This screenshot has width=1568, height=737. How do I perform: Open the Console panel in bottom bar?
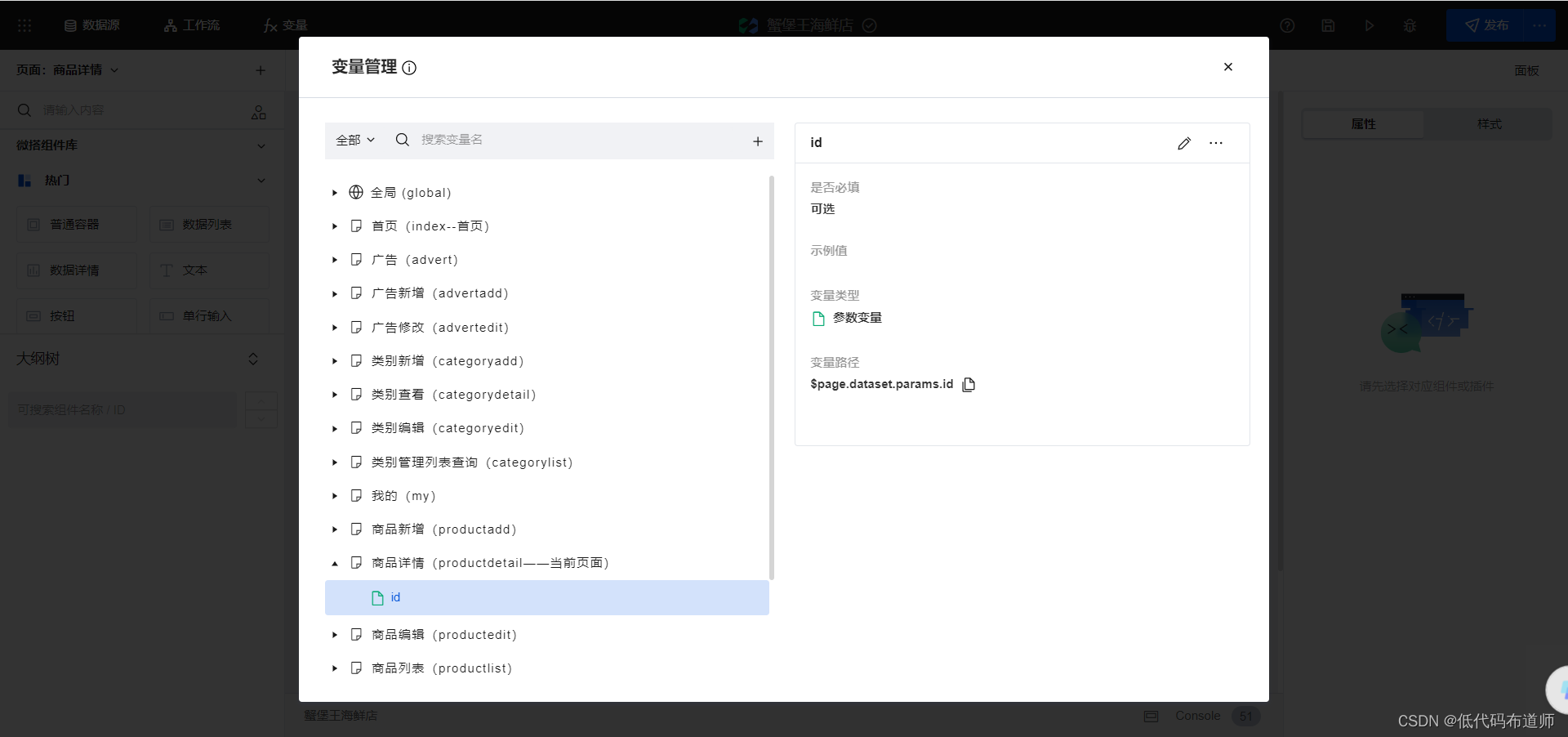(x=1197, y=716)
